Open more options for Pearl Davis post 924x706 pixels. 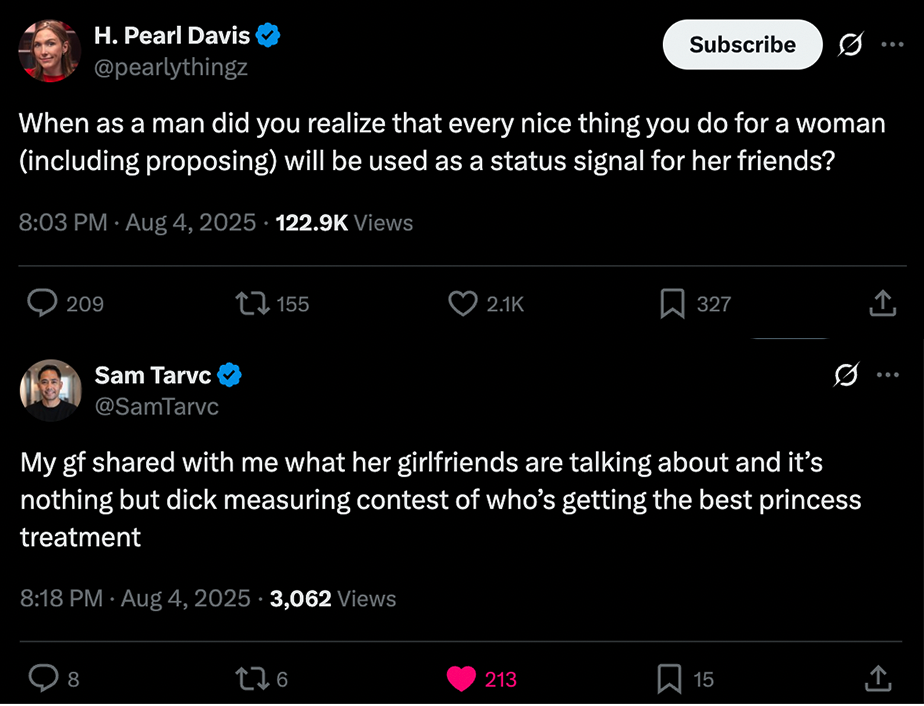click(x=891, y=45)
